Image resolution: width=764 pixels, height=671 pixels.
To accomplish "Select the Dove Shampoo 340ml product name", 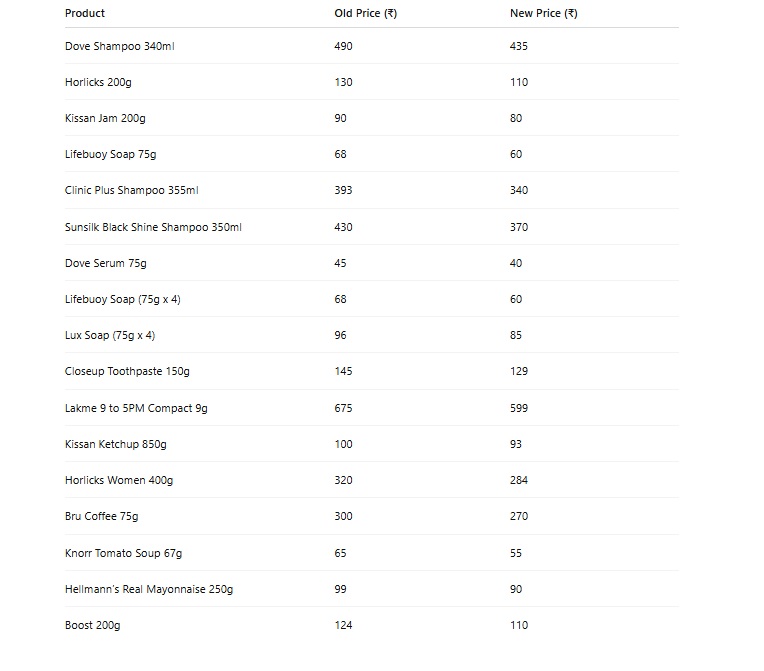I will coord(120,46).
